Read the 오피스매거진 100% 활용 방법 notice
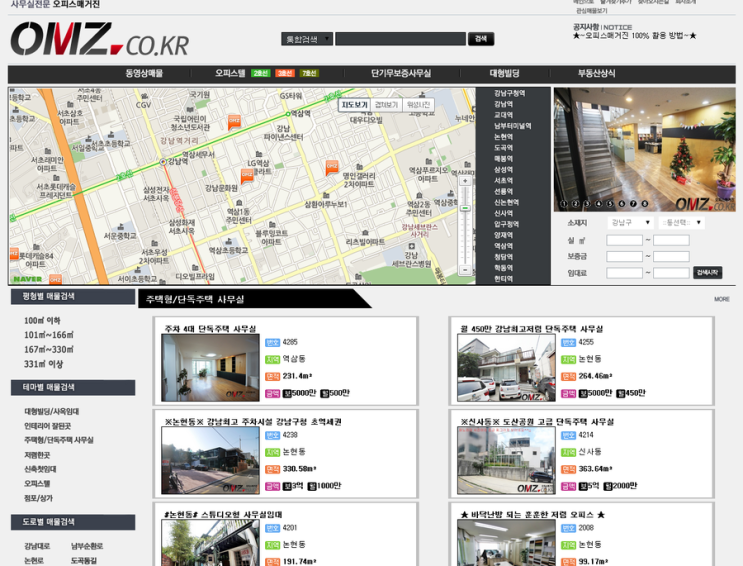The image size is (743, 566). (634, 36)
